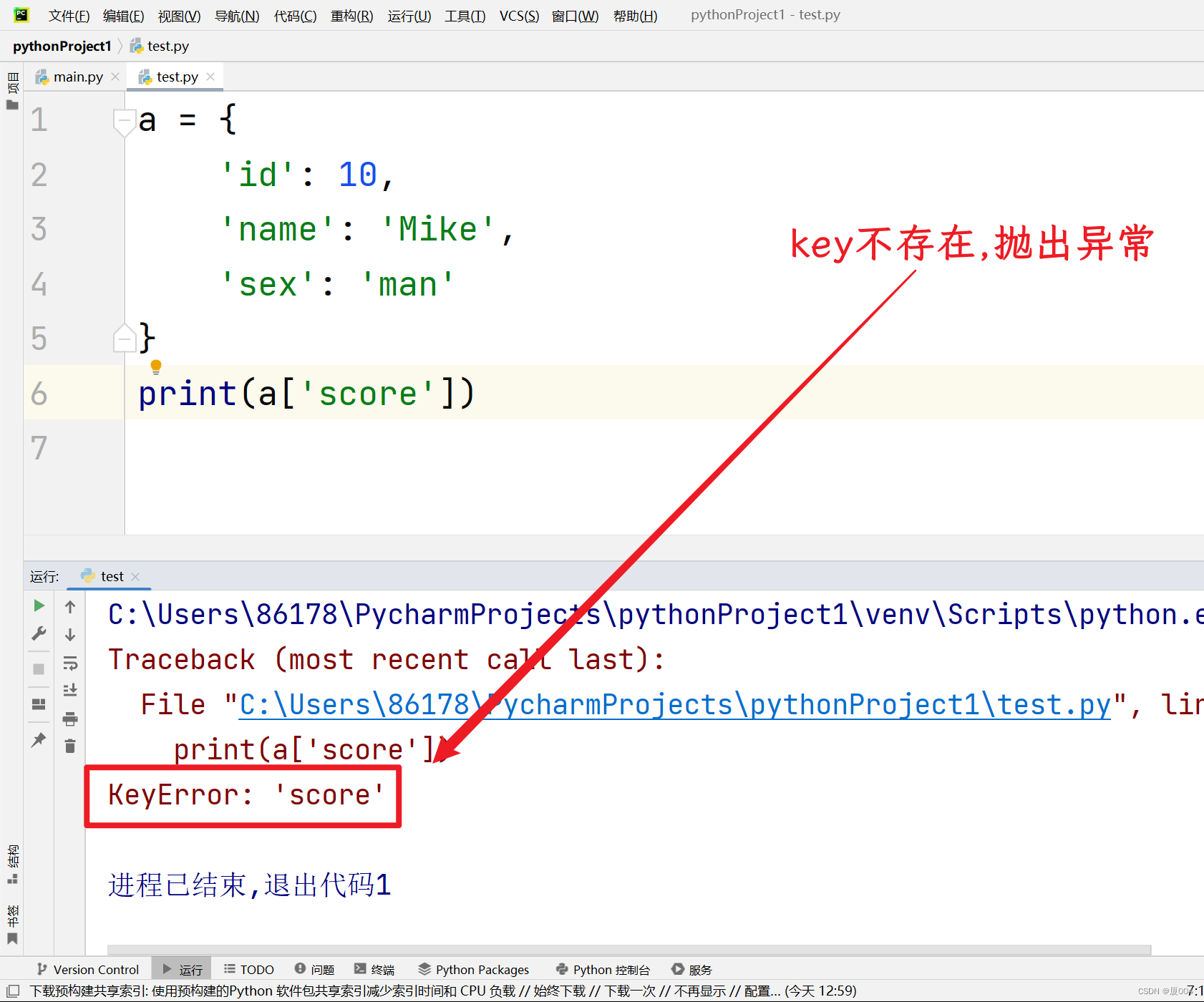Open the 视图(V) menu
Screen dimensions: 1204x1002
point(179,16)
